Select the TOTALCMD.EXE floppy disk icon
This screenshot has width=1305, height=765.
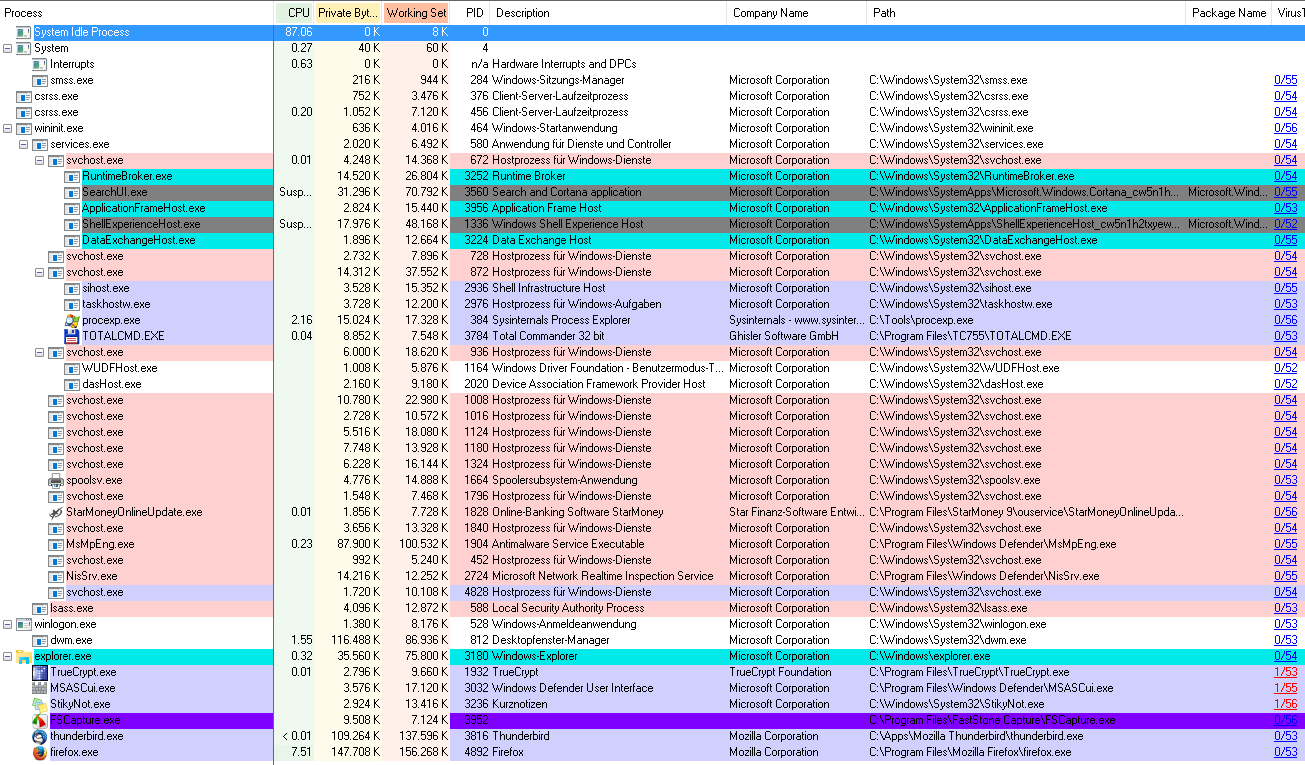[72, 336]
